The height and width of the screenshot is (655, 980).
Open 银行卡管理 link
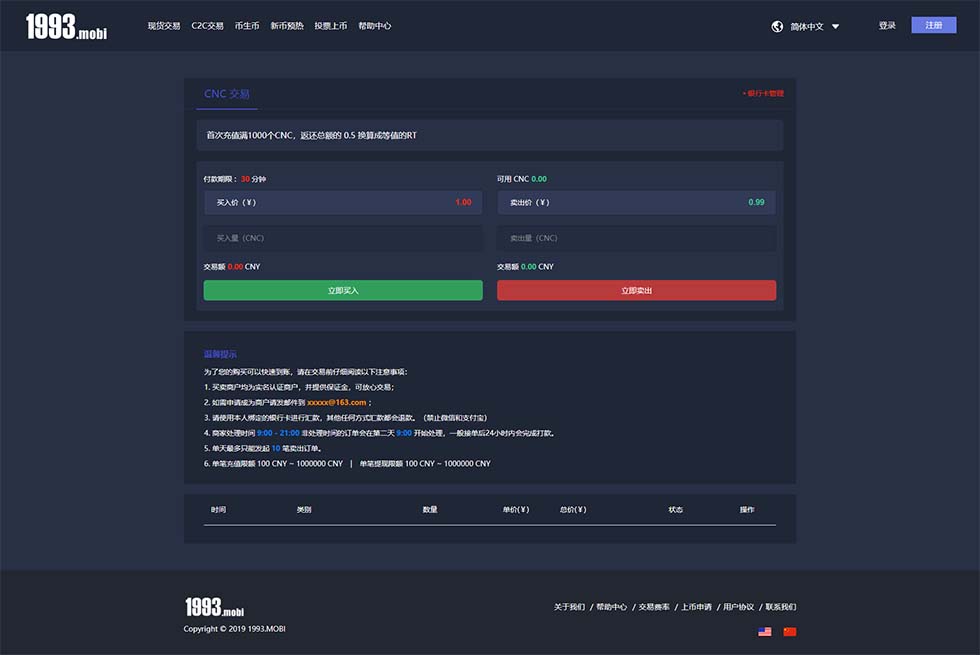(x=764, y=93)
